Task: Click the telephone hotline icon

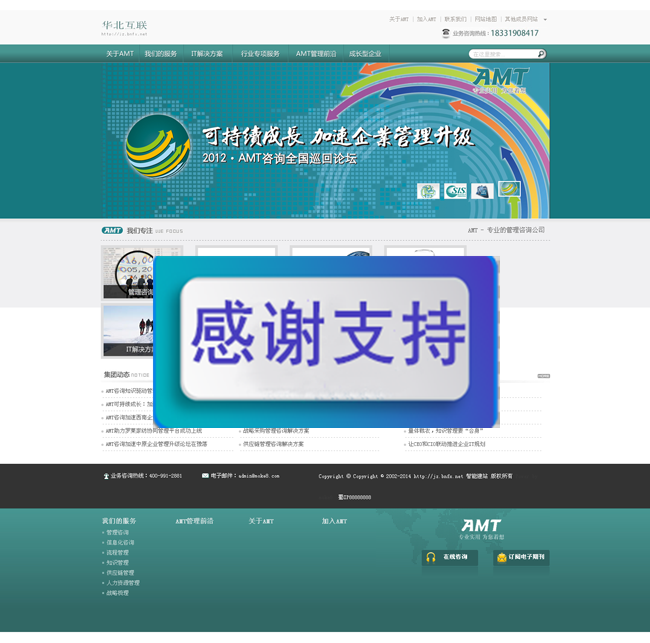Action: click(446, 33)
